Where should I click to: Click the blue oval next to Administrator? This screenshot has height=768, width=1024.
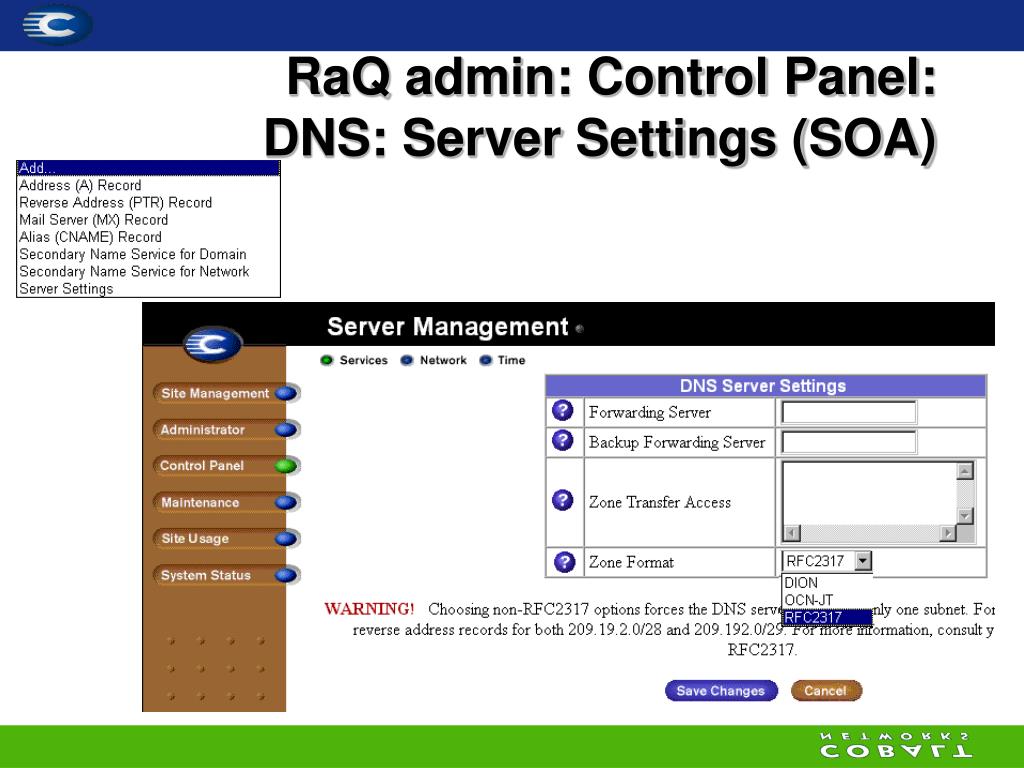point(286,429)
